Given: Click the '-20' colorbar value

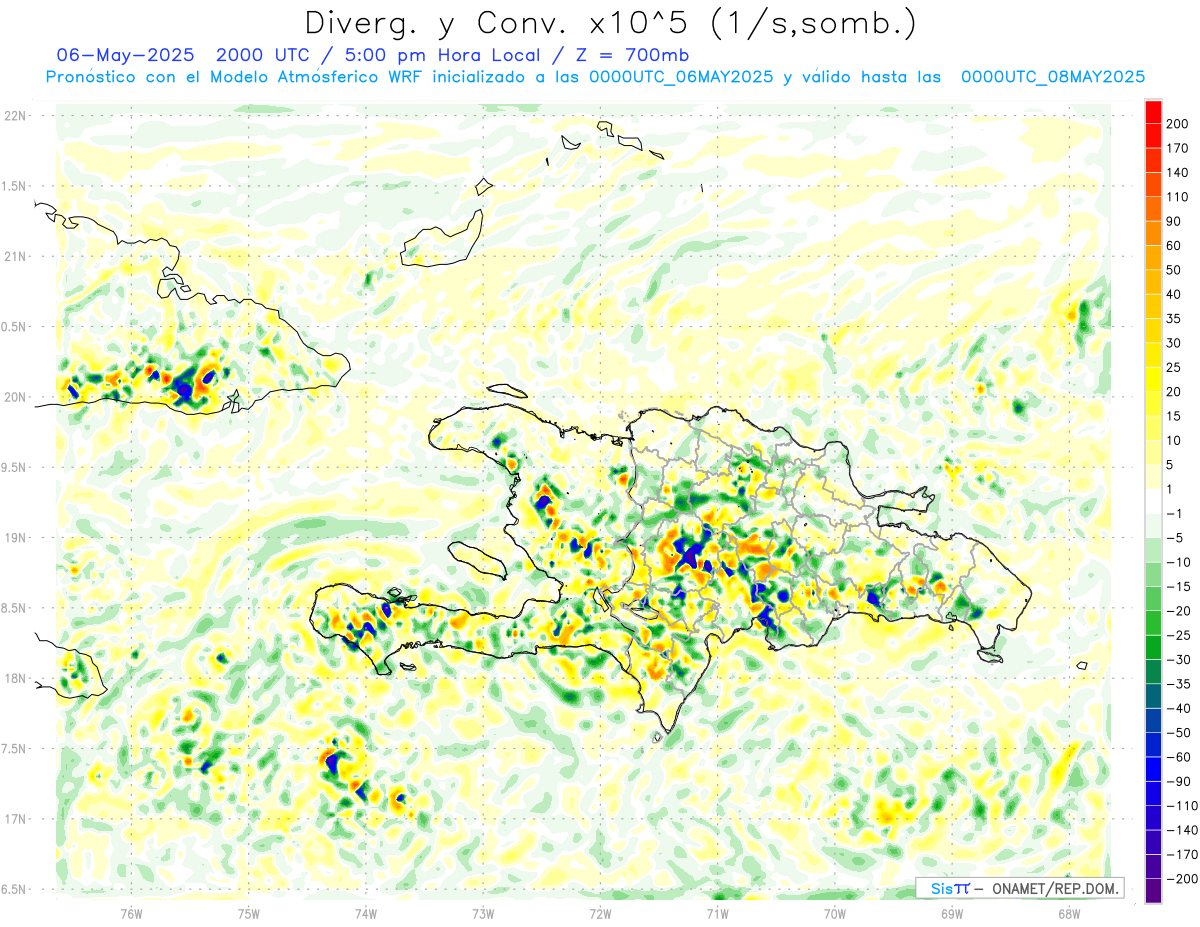Looking at the screenshot, I should pos(1179,611).
